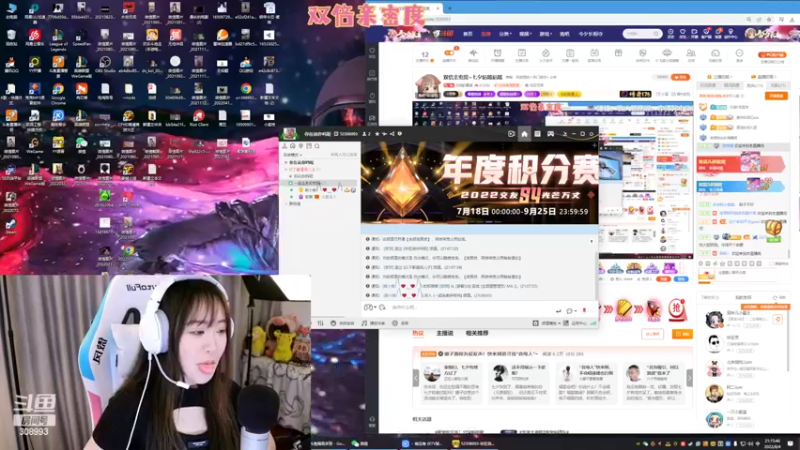800x450 pixels.
Task: Open the Recycle Bin on the desktop
Action: (11, 38)
